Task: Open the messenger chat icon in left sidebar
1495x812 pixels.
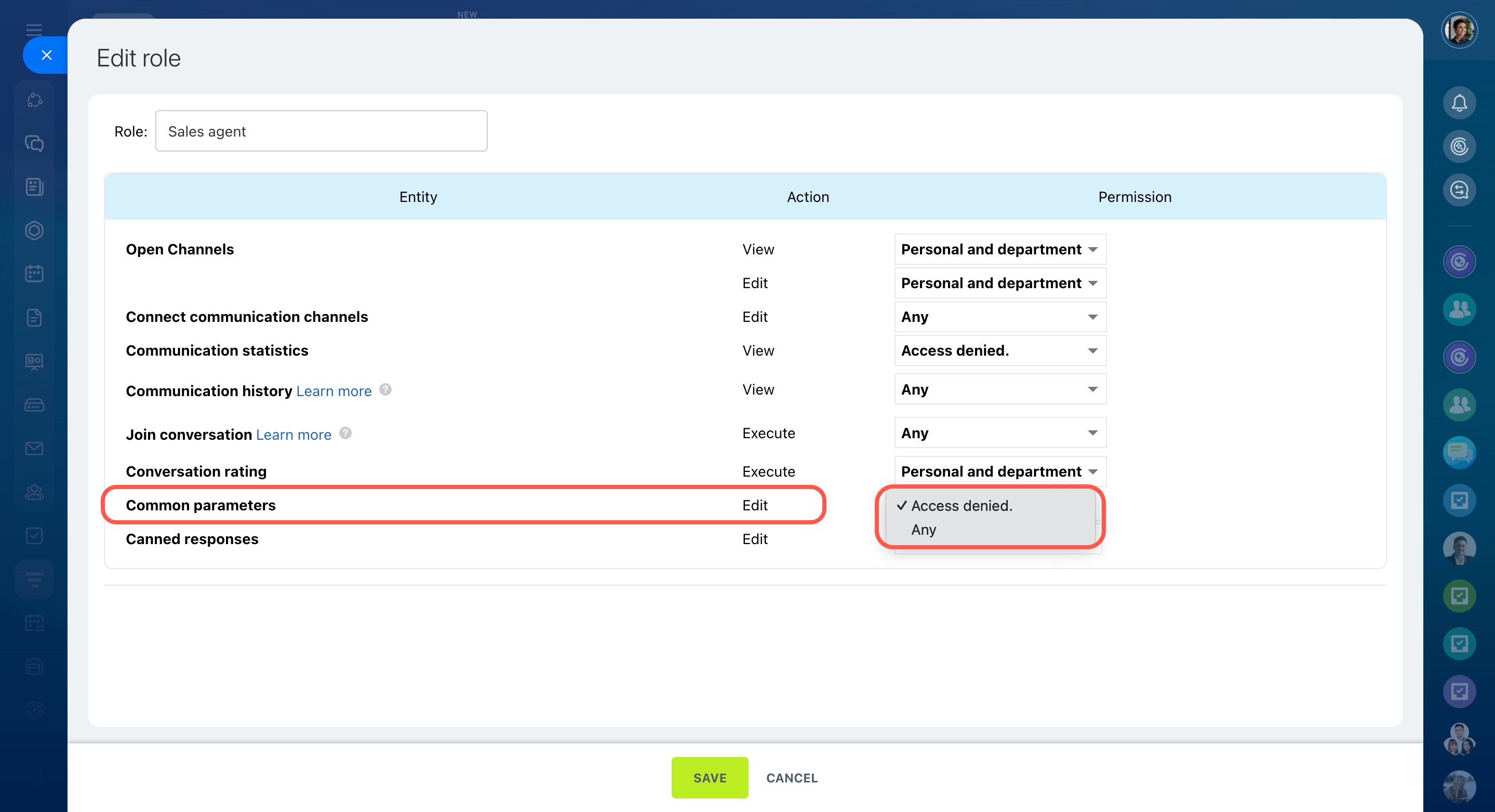Action: (x=34, y=143)
